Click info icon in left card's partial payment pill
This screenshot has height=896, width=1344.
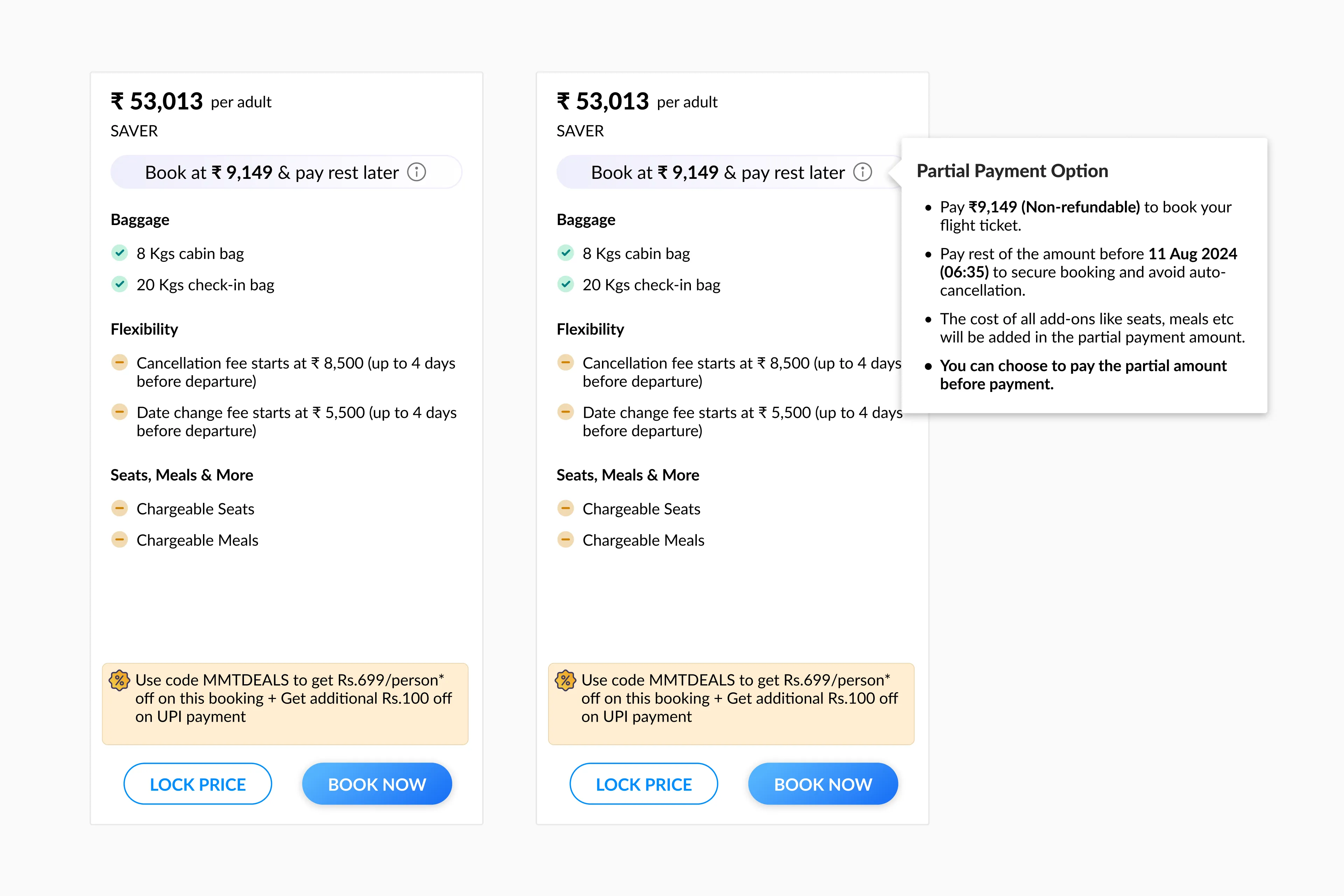tap(416, 172)
